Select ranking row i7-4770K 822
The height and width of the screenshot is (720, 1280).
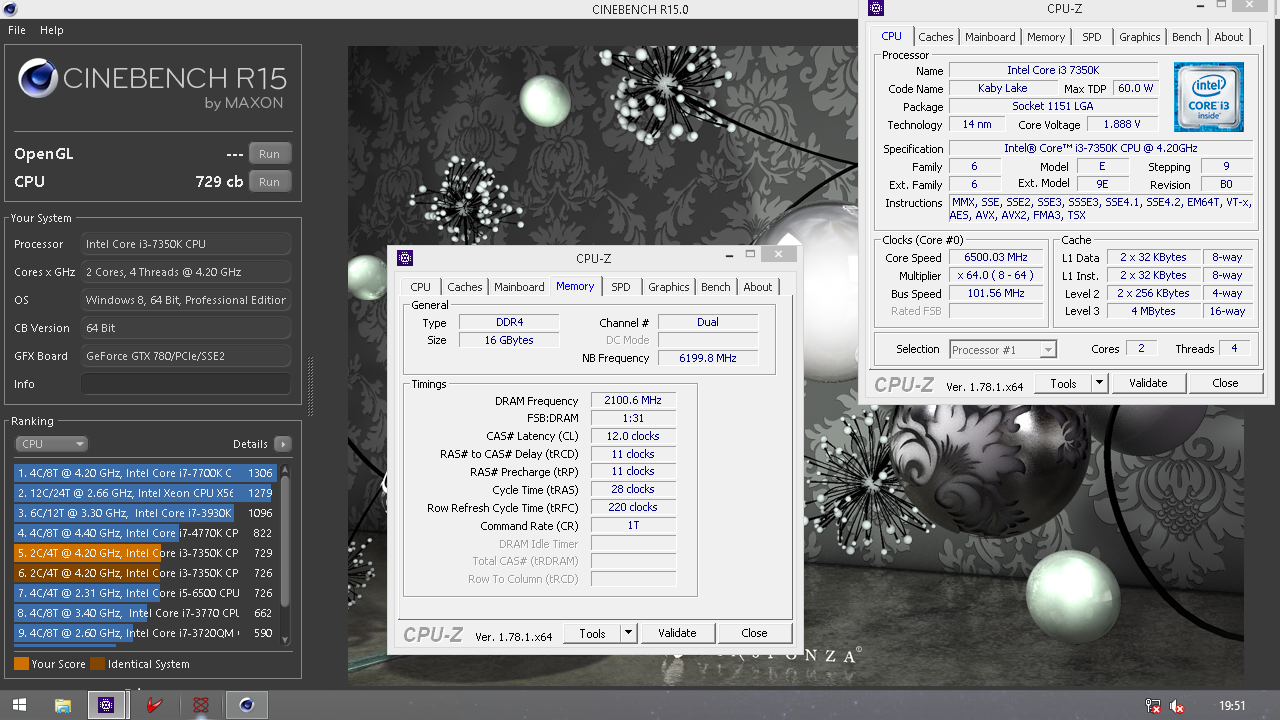(x=145, y=533)
